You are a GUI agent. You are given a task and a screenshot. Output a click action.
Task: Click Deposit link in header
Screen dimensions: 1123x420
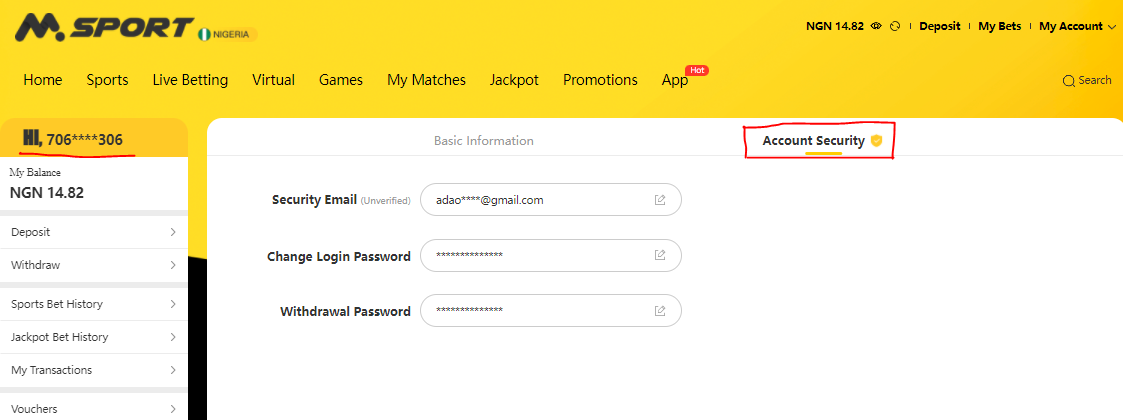coord(940,26)
